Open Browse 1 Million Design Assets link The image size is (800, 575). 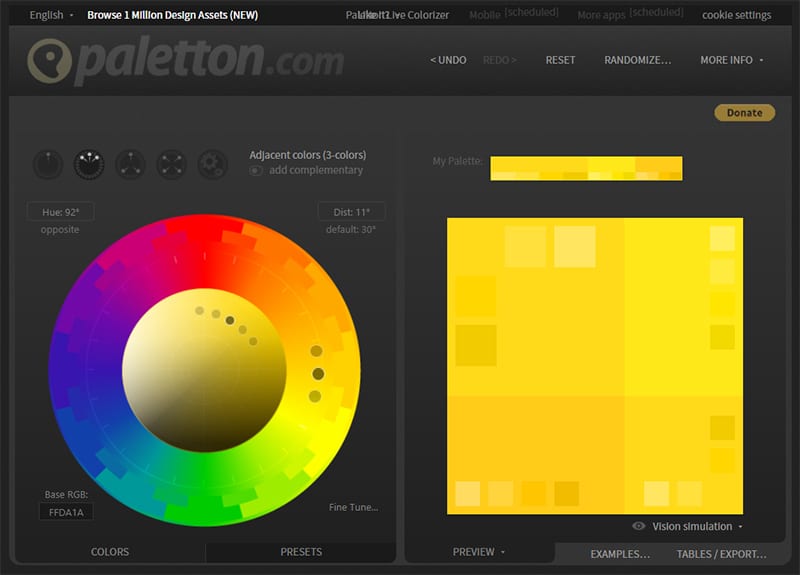coord(172,15)
